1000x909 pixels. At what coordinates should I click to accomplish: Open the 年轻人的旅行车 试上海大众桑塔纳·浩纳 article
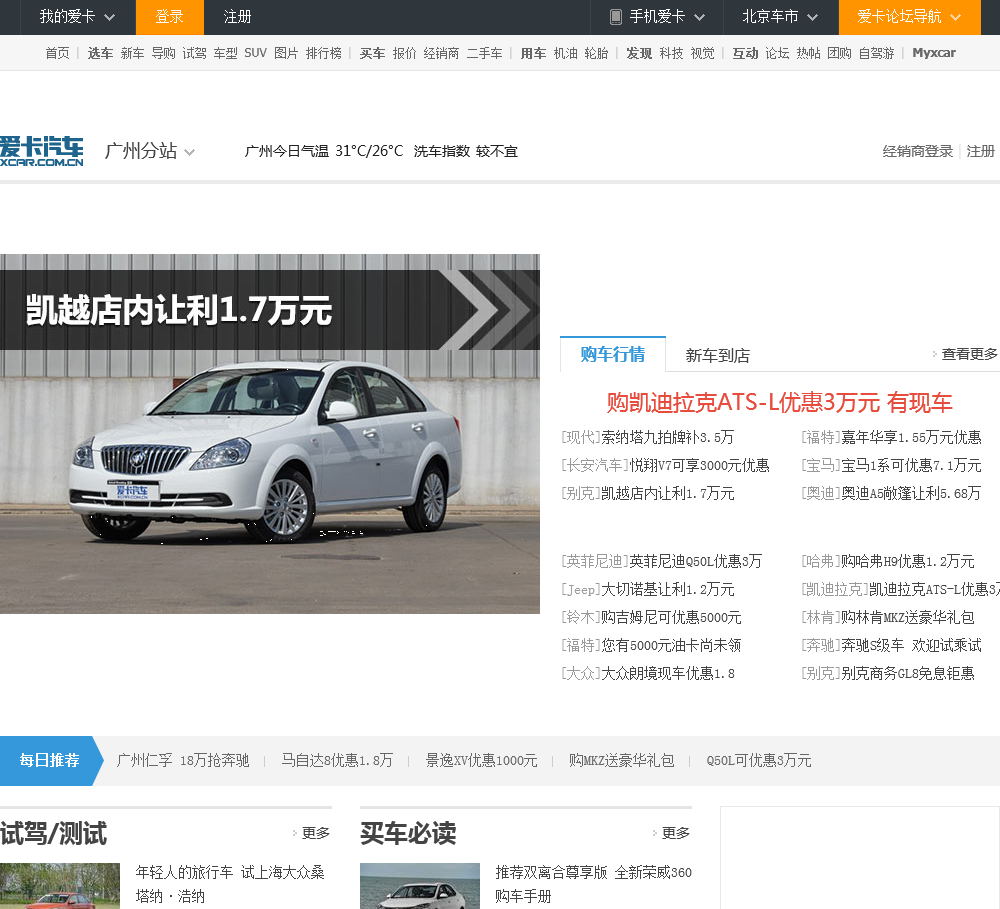pos(230,884)
